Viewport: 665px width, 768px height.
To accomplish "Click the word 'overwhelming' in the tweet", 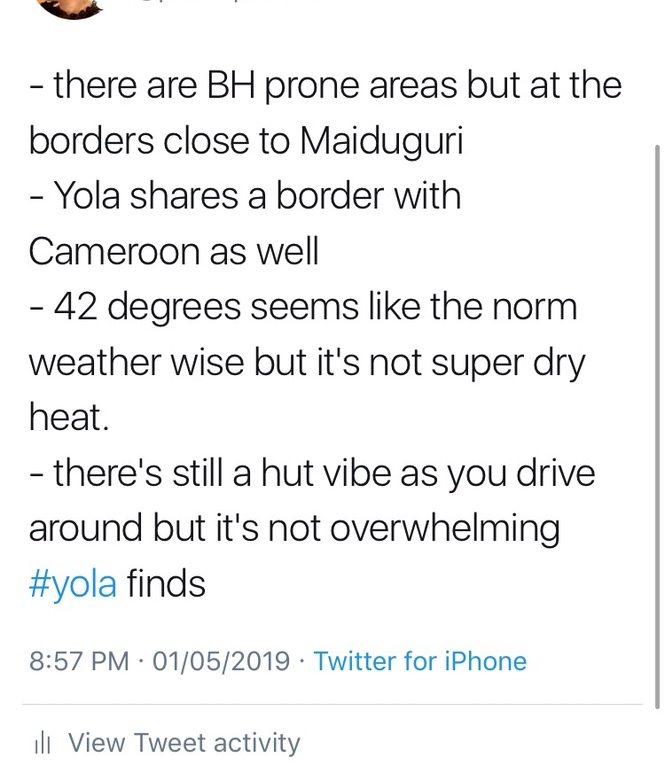I will [445, 529].
